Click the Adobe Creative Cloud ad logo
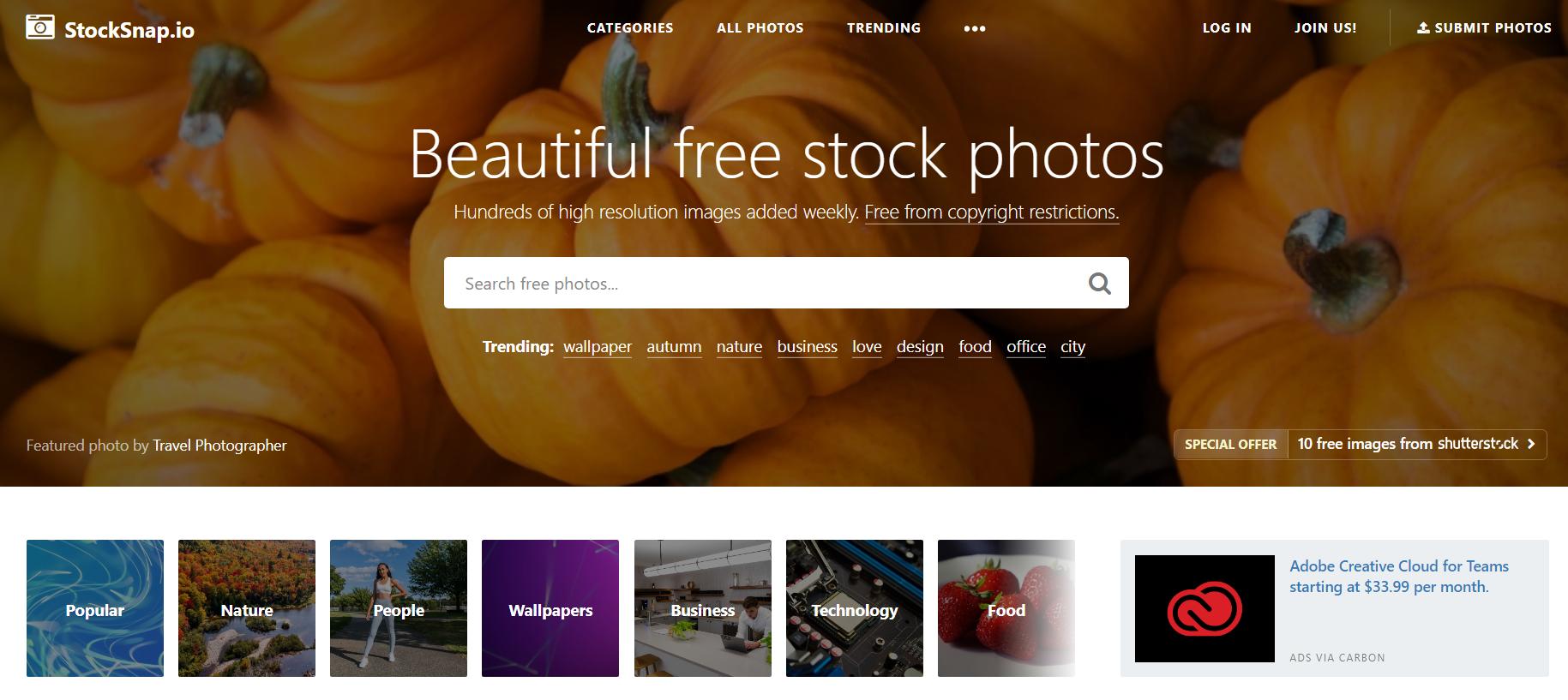Screen dimensions: 1568x700 (x=1205, y=608)
